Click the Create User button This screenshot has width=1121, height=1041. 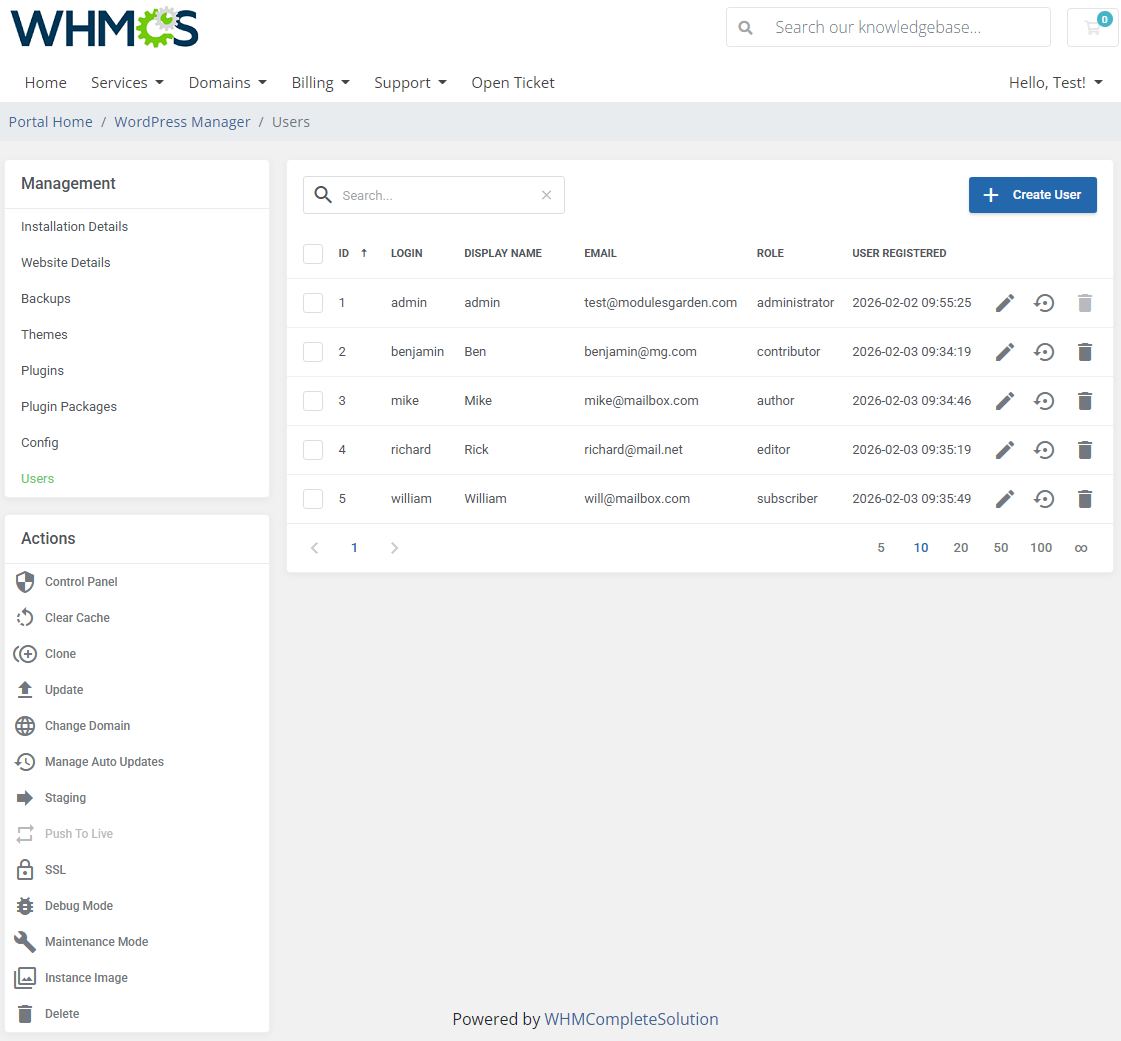pyautogui.click(x=1032, y=195)
